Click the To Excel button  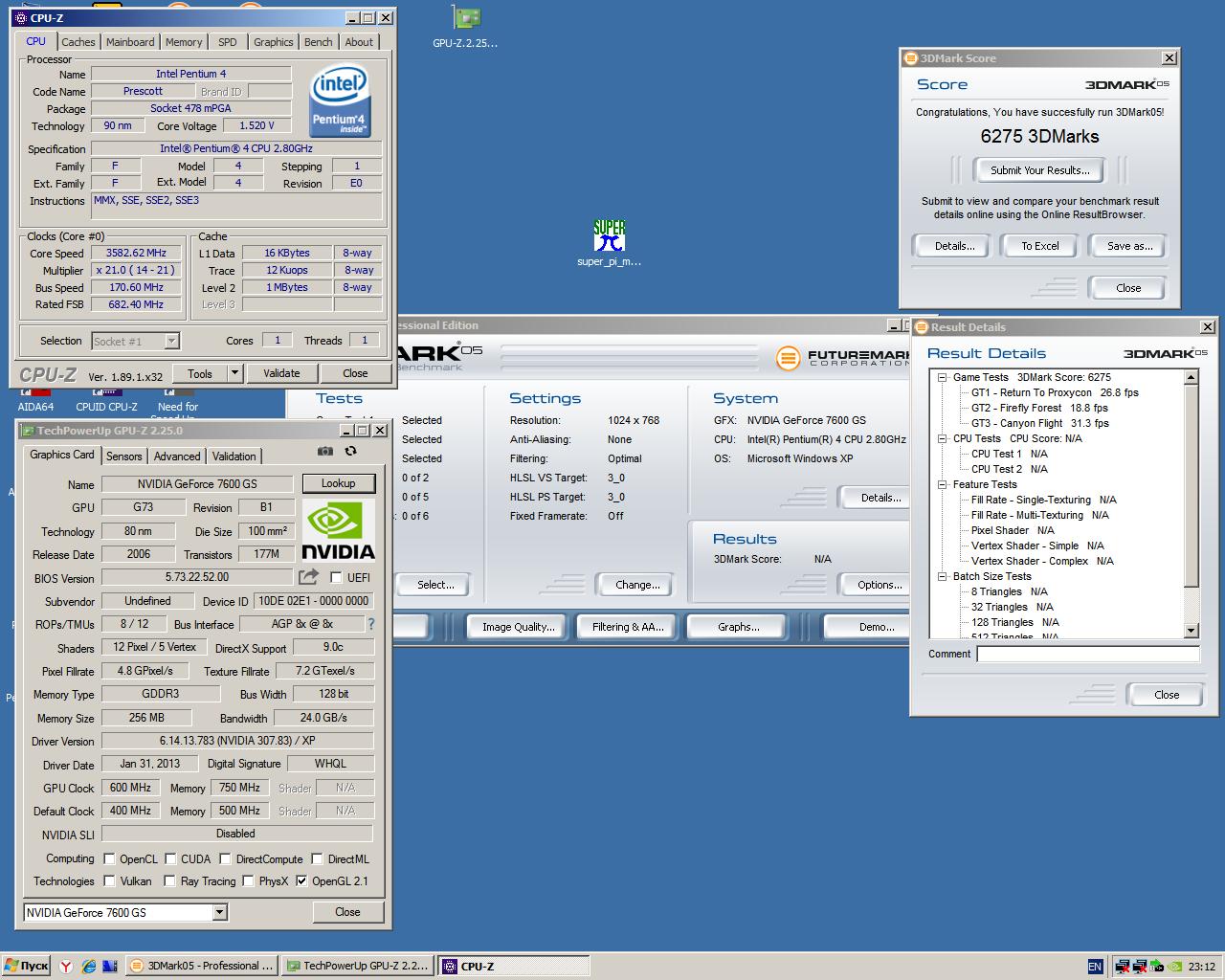pyautogui.click(x=1040, y=246)
